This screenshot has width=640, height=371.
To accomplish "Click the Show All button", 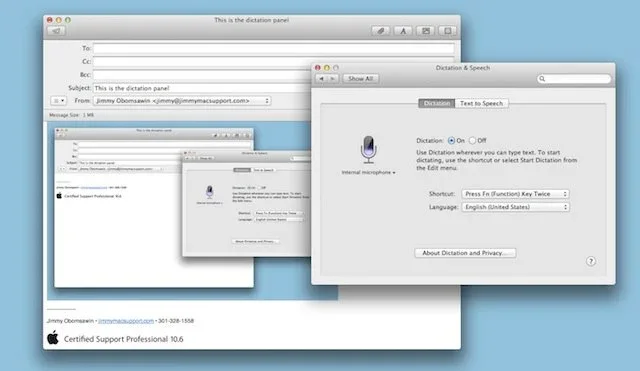I will coord(360,78).
